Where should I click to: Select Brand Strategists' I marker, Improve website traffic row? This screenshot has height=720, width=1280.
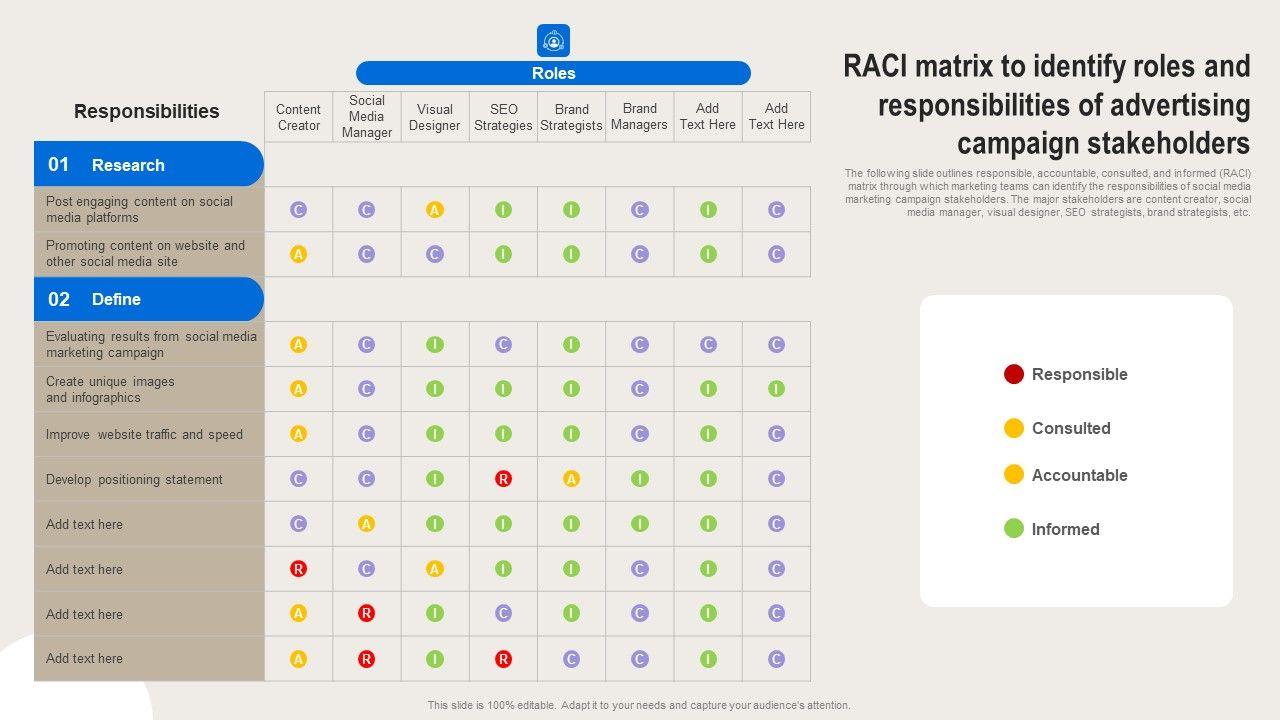(571, 434)
